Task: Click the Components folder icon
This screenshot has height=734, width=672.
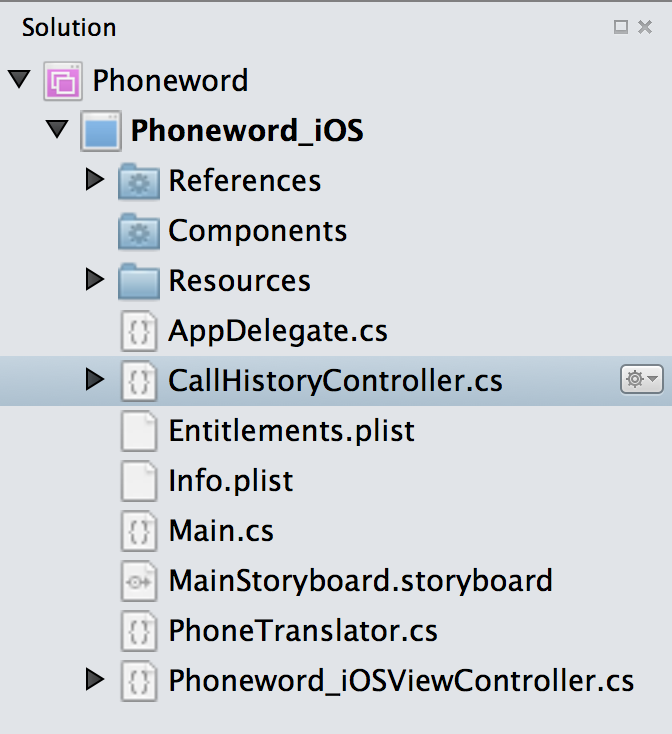Action: (139, 231)
